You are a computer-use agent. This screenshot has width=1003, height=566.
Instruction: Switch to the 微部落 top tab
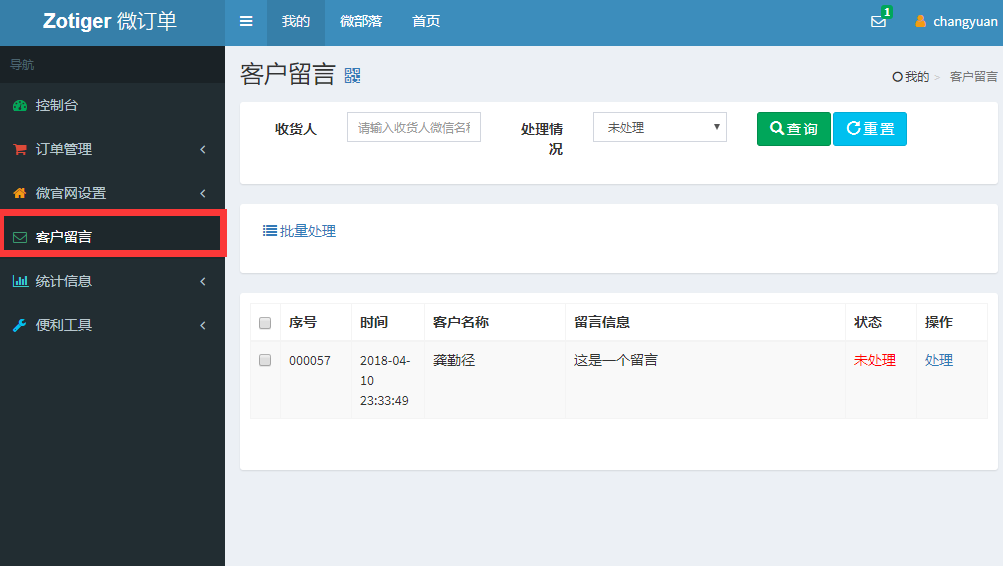coord(361,22)
